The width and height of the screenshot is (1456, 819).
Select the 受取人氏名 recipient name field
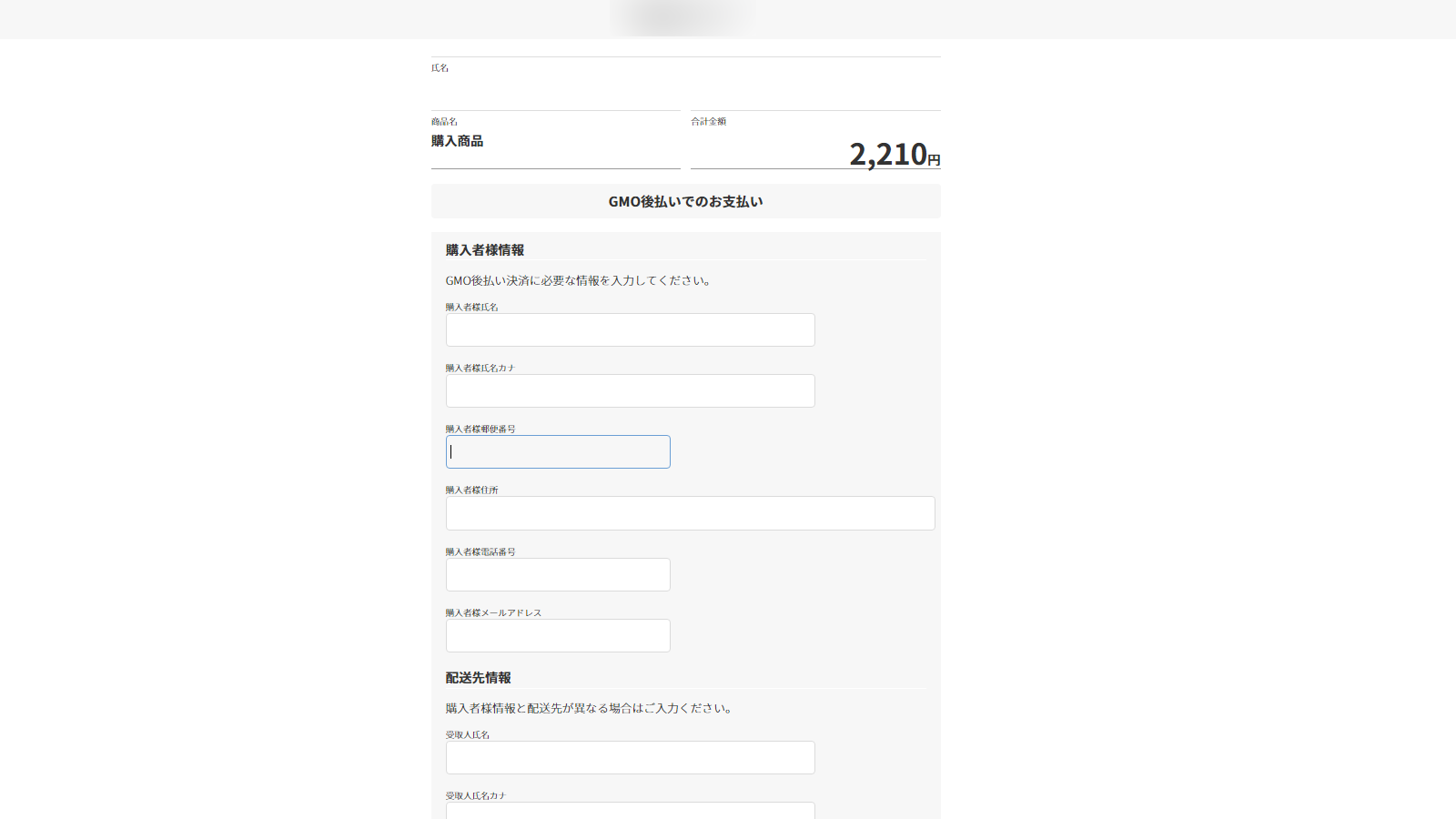point(630,757)
